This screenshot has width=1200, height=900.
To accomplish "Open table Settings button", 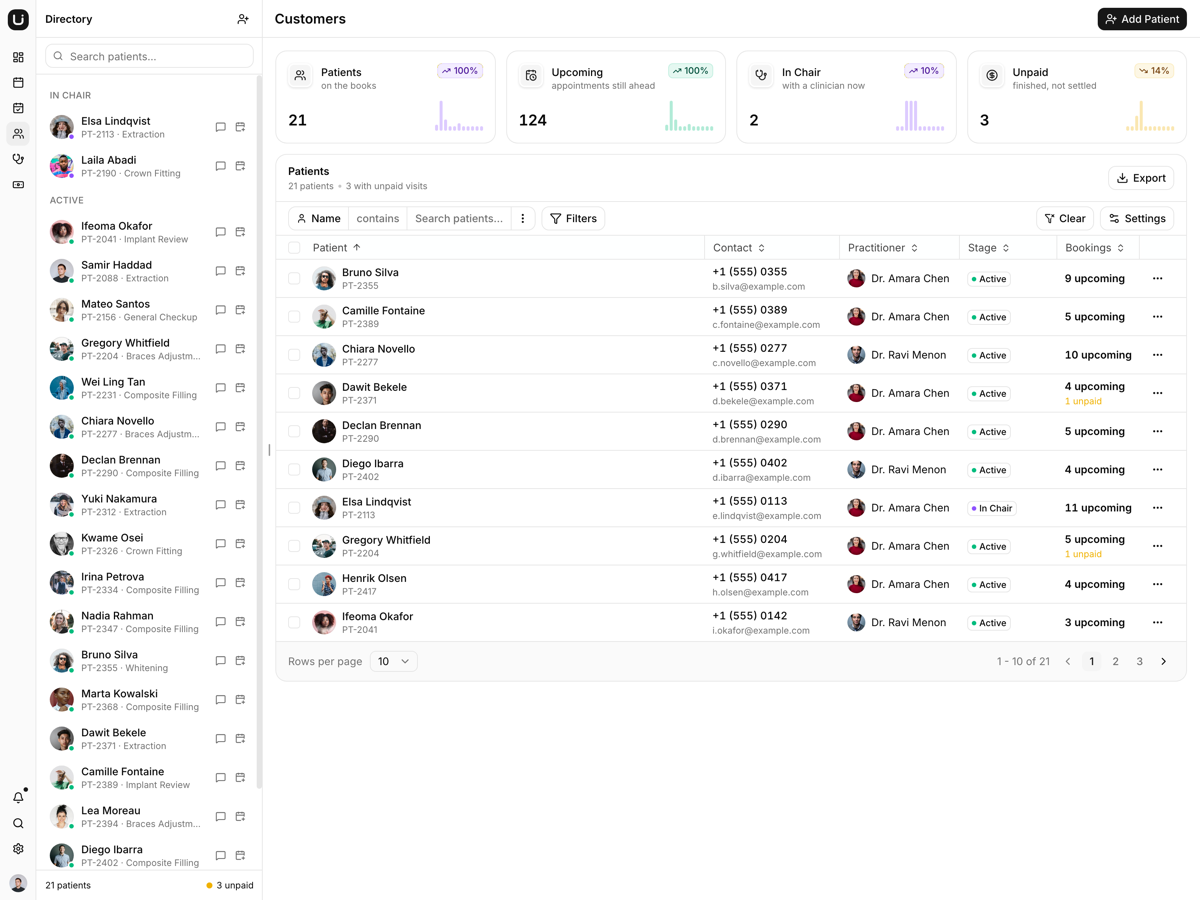I will coord(1137,218).
